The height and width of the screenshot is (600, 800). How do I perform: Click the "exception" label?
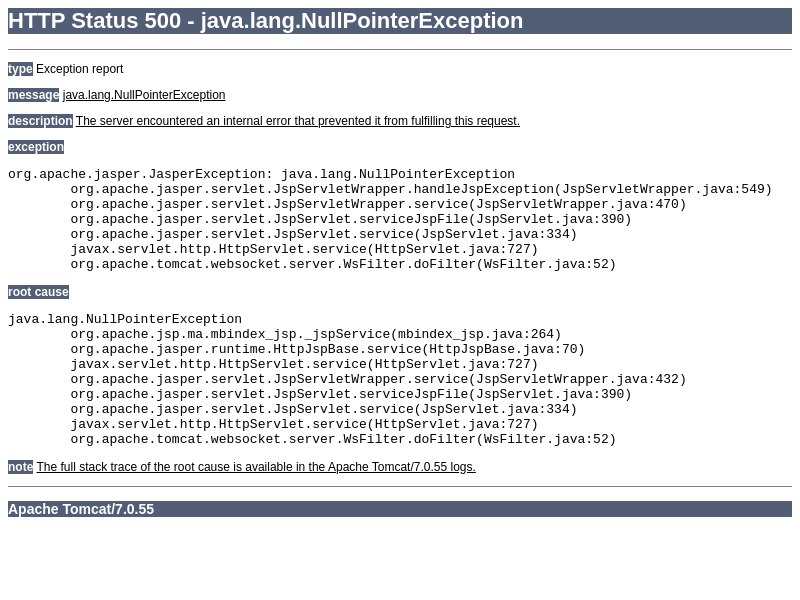[36, 147]
